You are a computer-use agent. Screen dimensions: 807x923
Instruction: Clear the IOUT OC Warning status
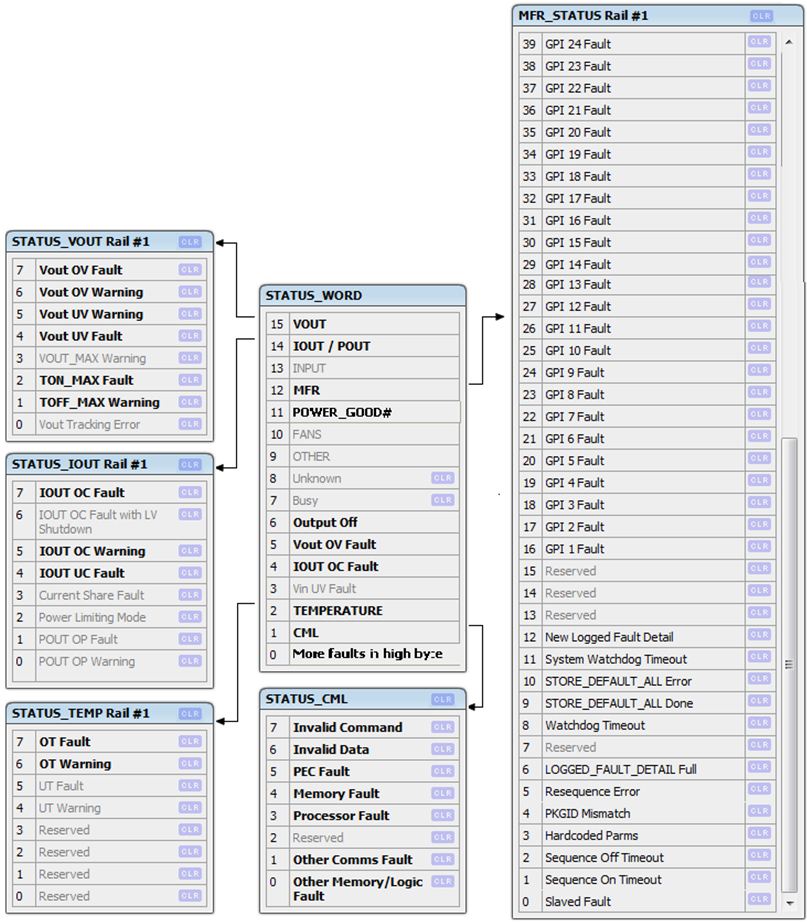pyautogui.click(x=190, y=551)
